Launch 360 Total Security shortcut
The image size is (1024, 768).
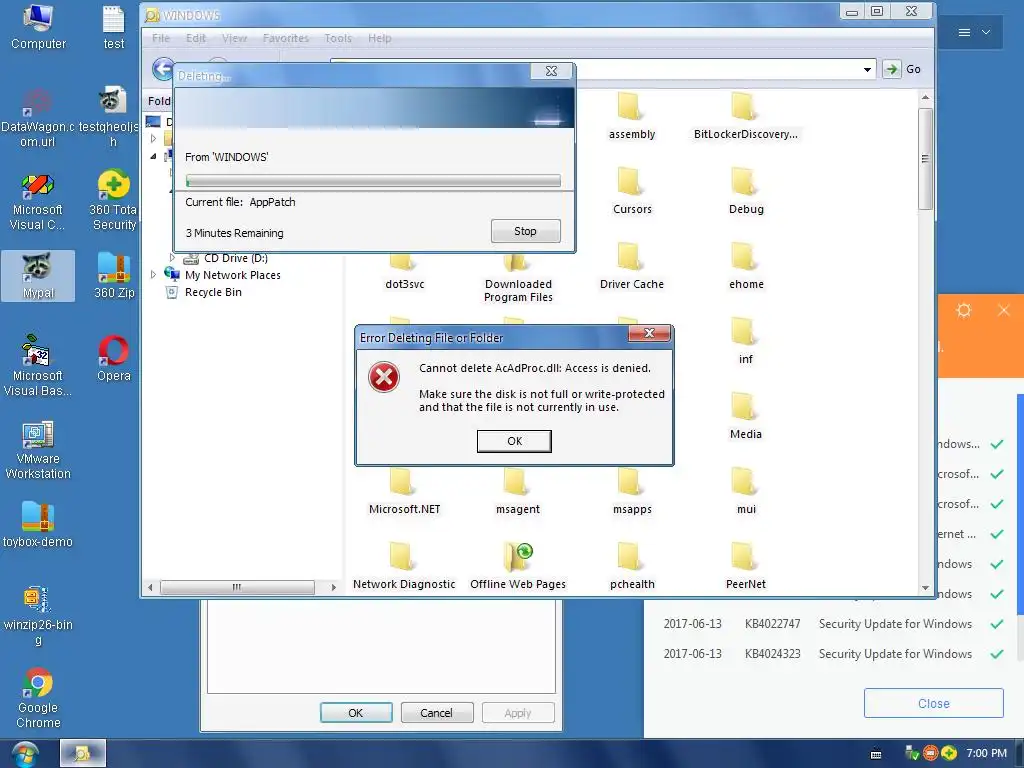114,201
